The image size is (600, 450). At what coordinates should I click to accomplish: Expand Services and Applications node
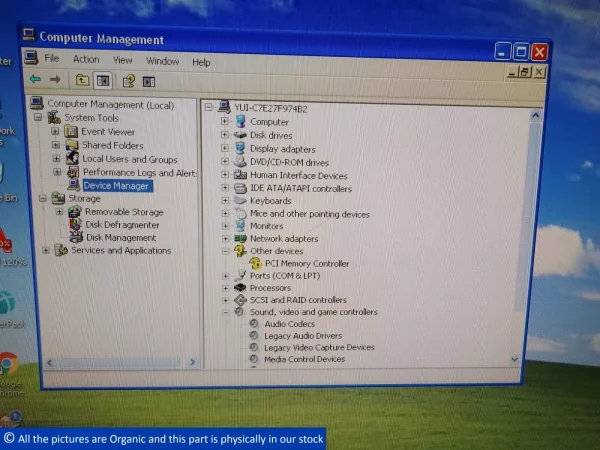point(46,250)
